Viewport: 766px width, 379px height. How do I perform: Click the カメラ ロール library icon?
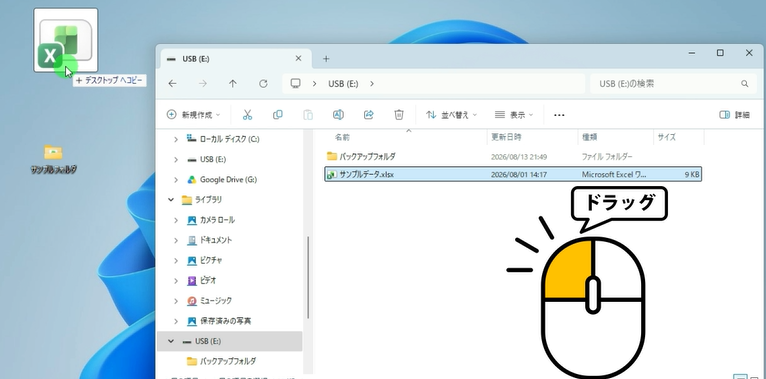tap(192, 220)
